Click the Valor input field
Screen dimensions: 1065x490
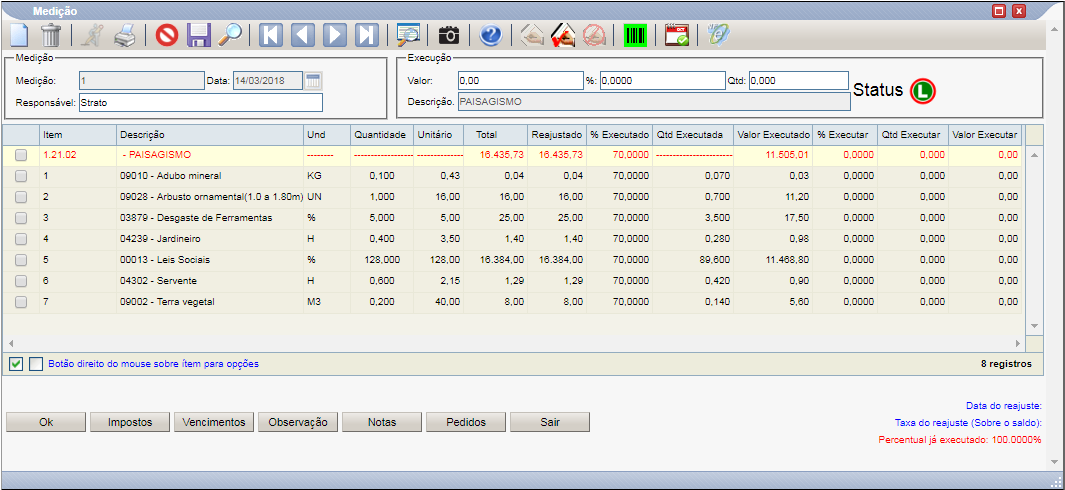click(x=521, y=80)
